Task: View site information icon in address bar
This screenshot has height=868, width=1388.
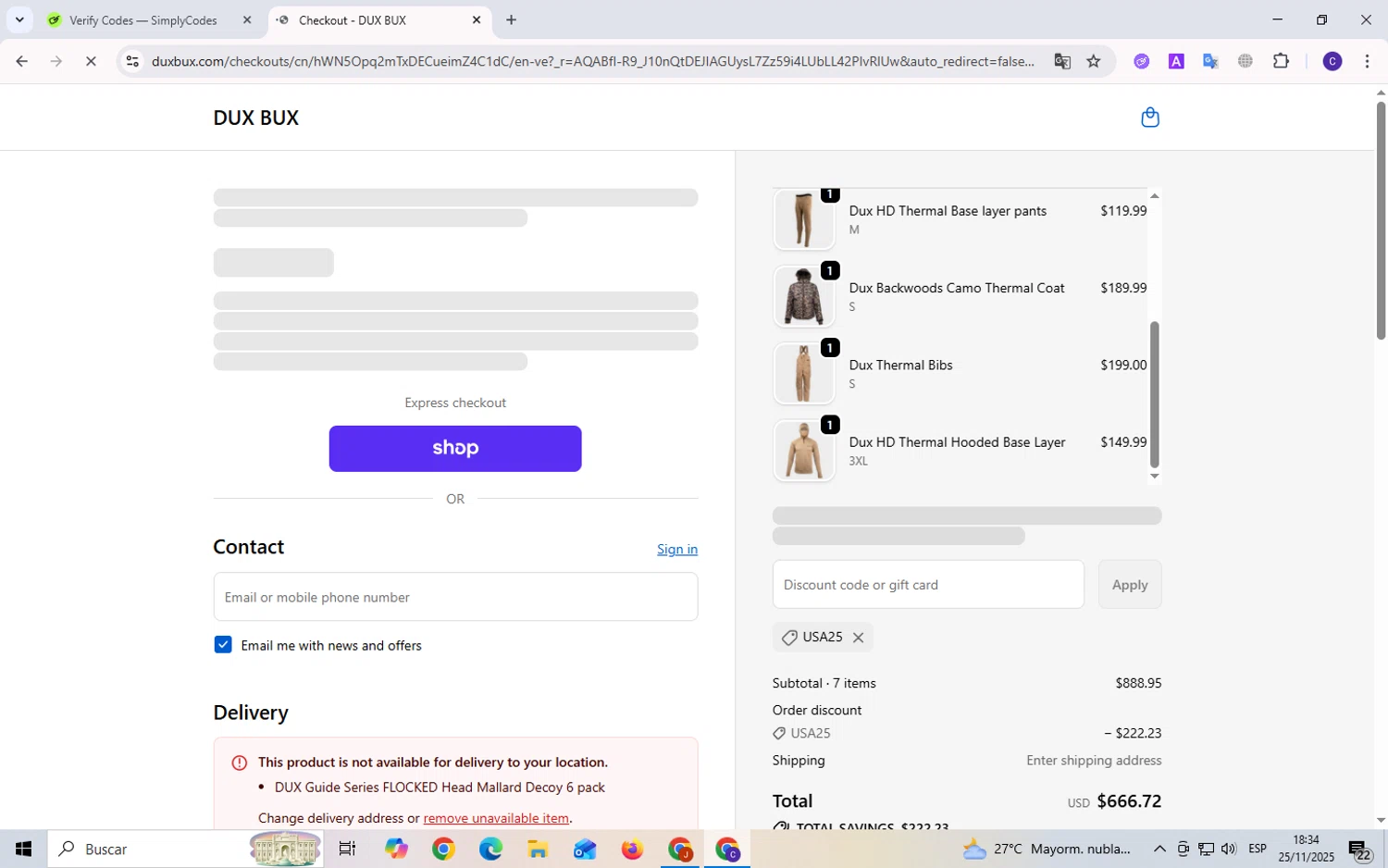Action: coord(132,61)
